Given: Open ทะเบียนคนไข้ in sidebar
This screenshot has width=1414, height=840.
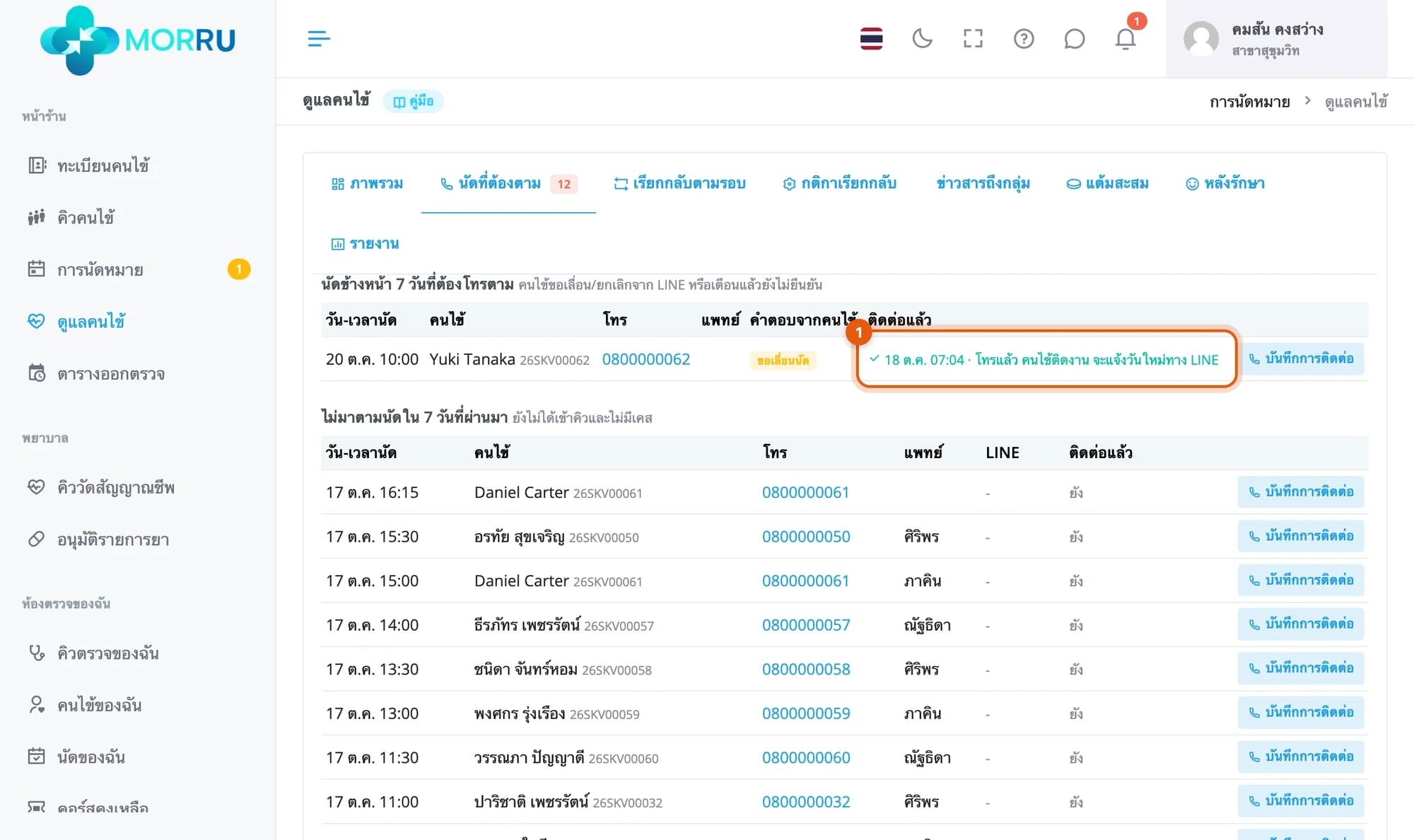Looking at the screenshot, I should click(x=103, y=165).
